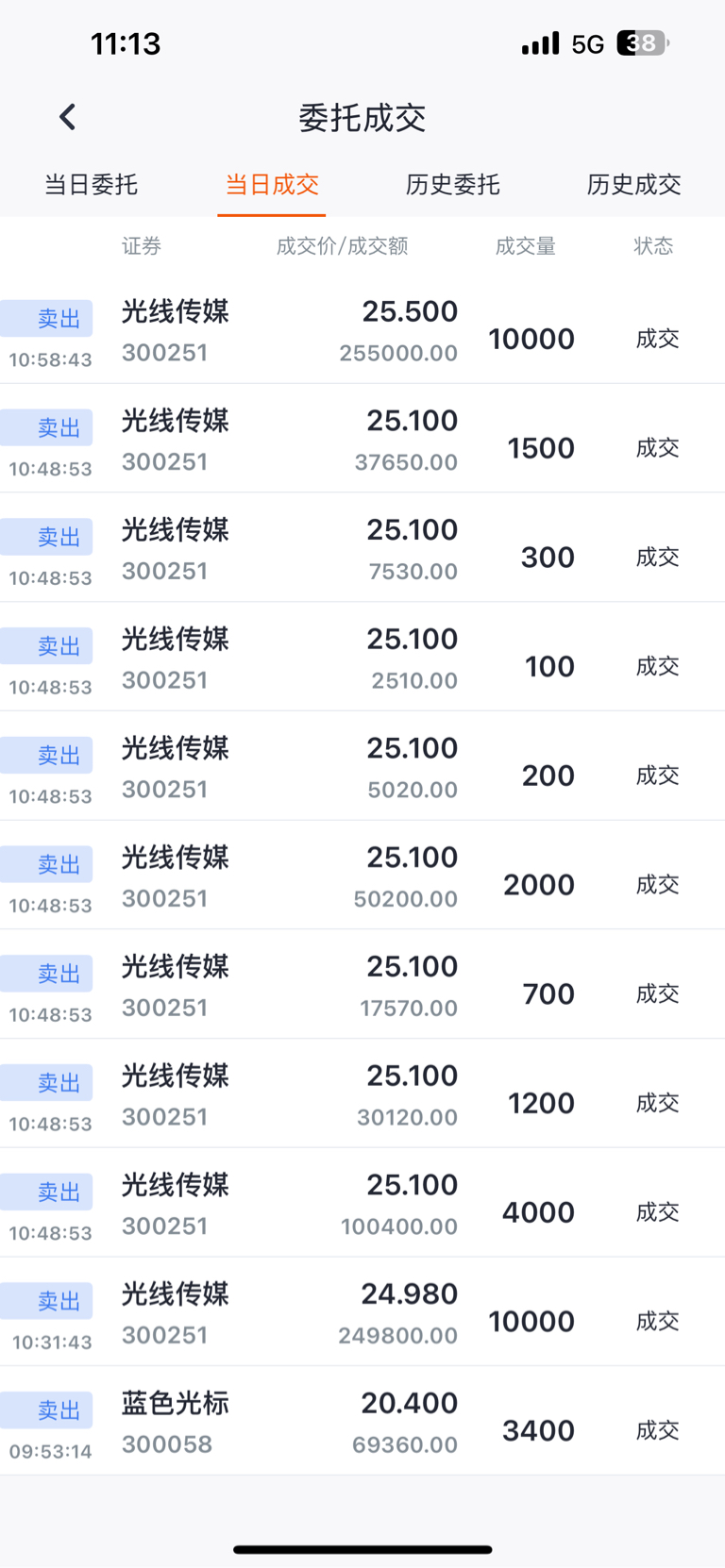Switch to the 当日委托 tab
The height and width of the screenshot is (1568, 725).
click(x=91, y=185)
